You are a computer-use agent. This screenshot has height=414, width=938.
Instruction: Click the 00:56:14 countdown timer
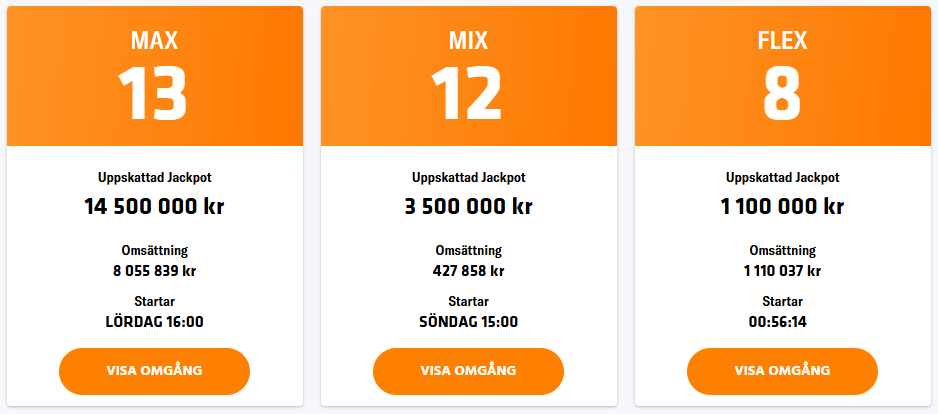782,322
